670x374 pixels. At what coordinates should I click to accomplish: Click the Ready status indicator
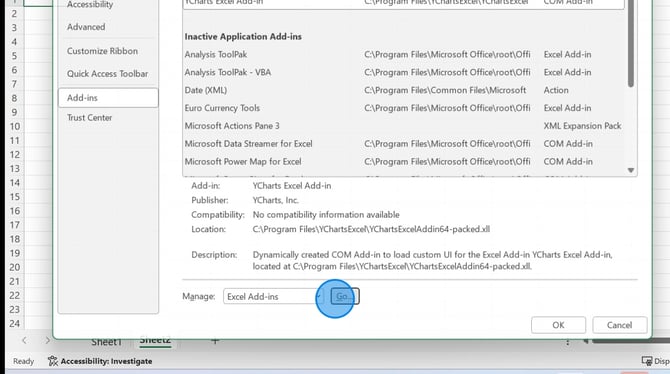[x=23, y=361]
